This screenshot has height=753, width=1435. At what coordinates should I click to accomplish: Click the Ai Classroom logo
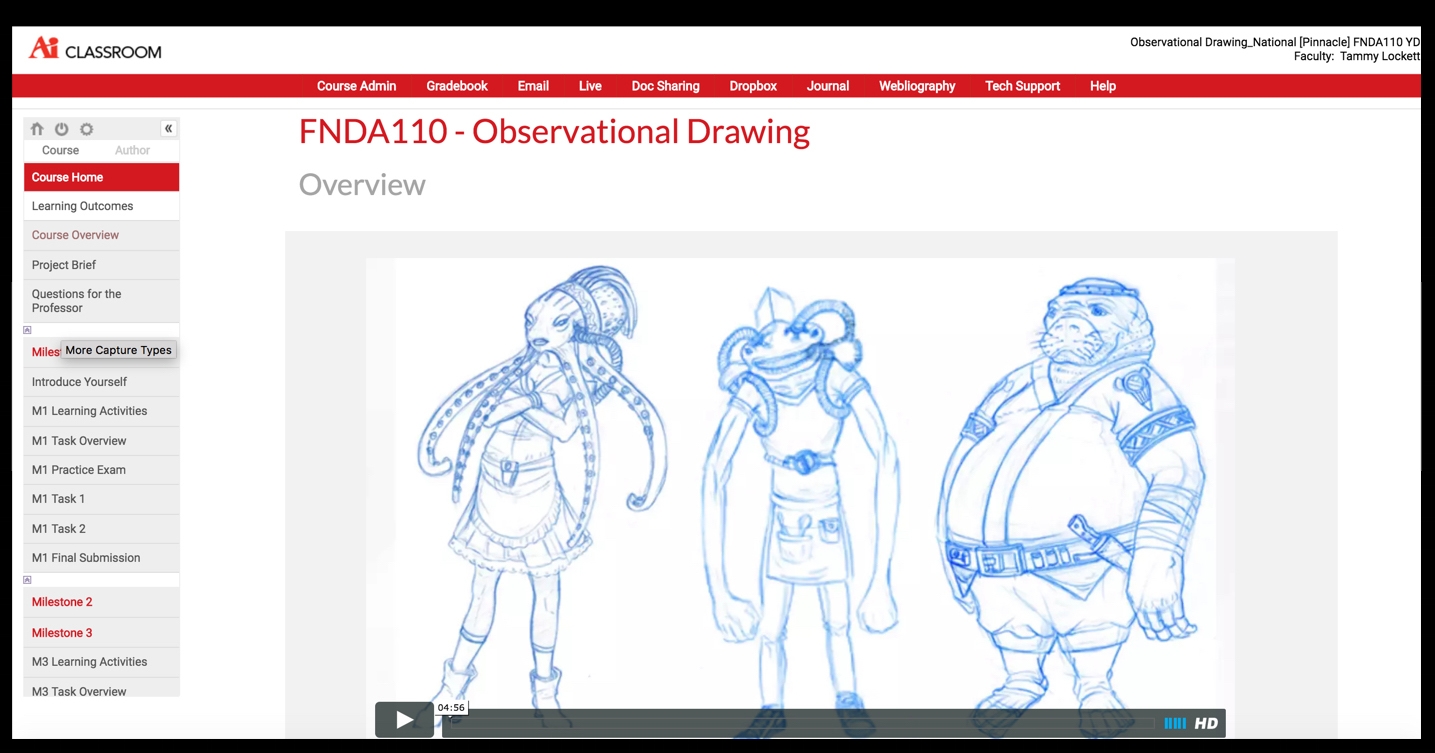[95, 49]
